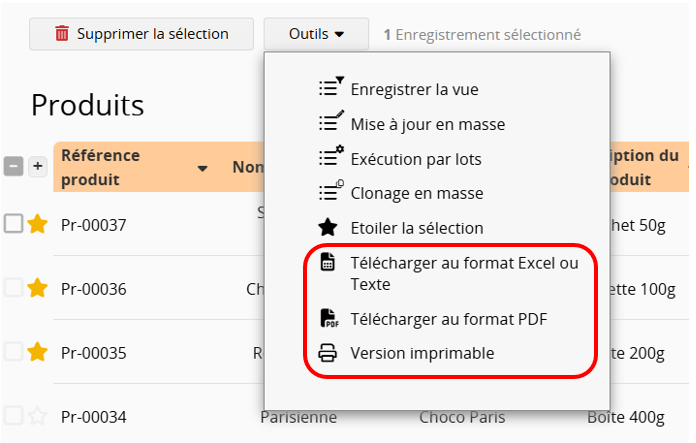Click the printer icon in menu

(328, 353)
